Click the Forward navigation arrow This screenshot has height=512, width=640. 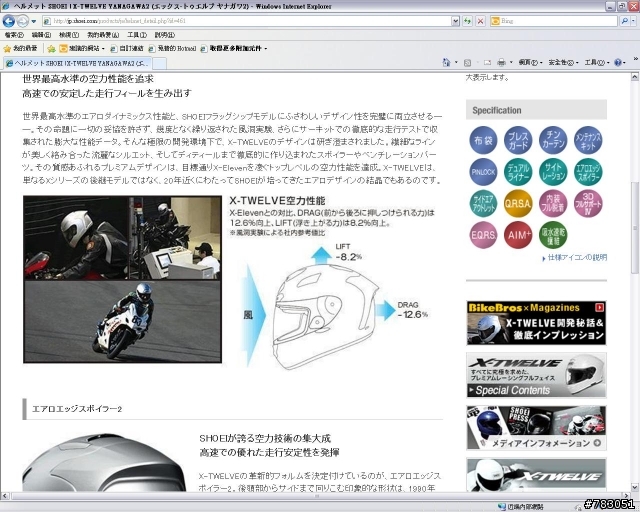point(22,21)
